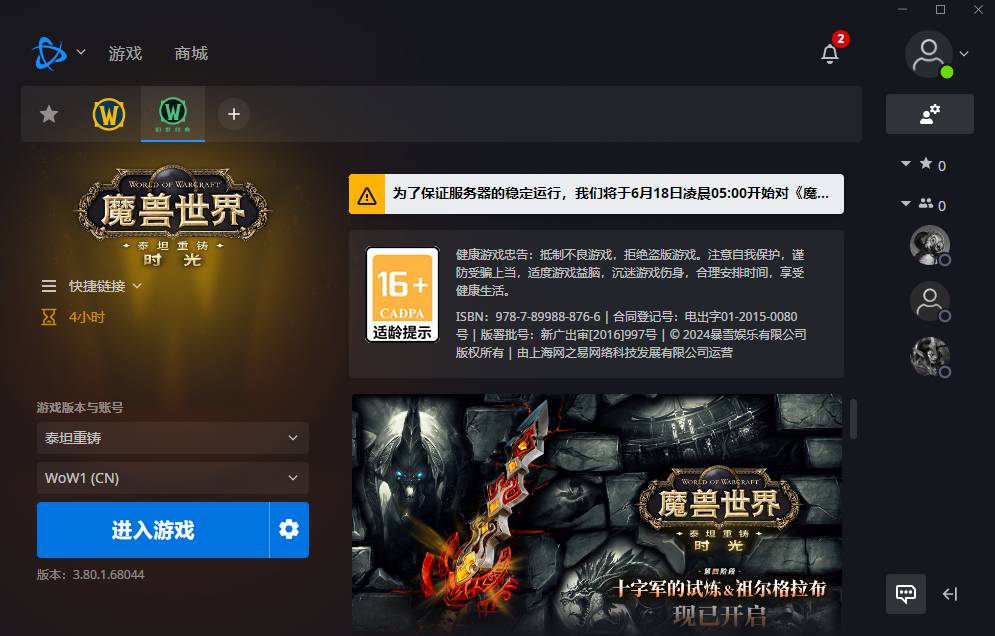Viewport: 995px width, 636px height.
Task: Open the chat window icon
Action: [x=906, y=594]
